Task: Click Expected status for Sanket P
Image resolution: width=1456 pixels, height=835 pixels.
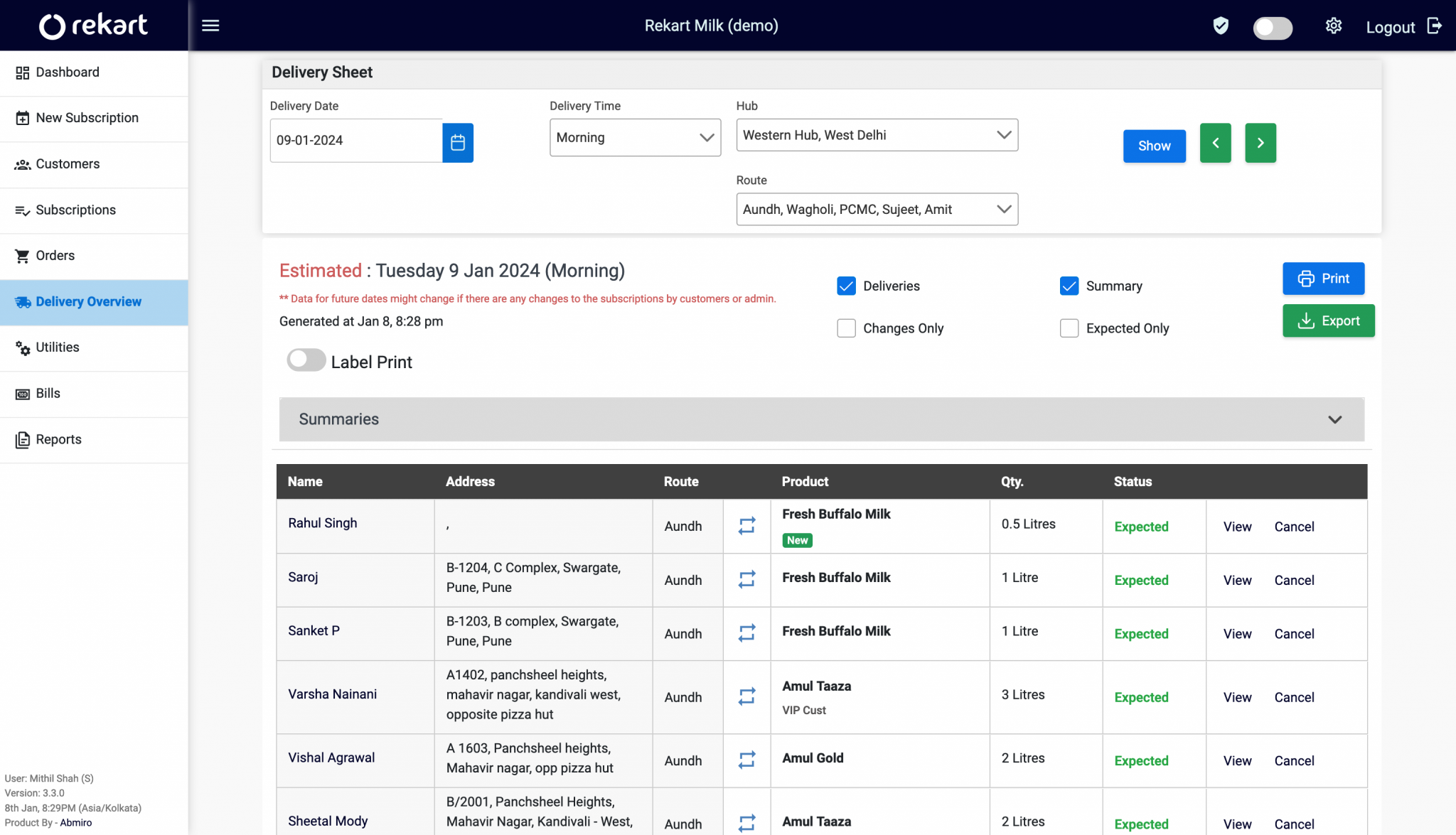Action: pyautogui.click(x=1141, y=634)
